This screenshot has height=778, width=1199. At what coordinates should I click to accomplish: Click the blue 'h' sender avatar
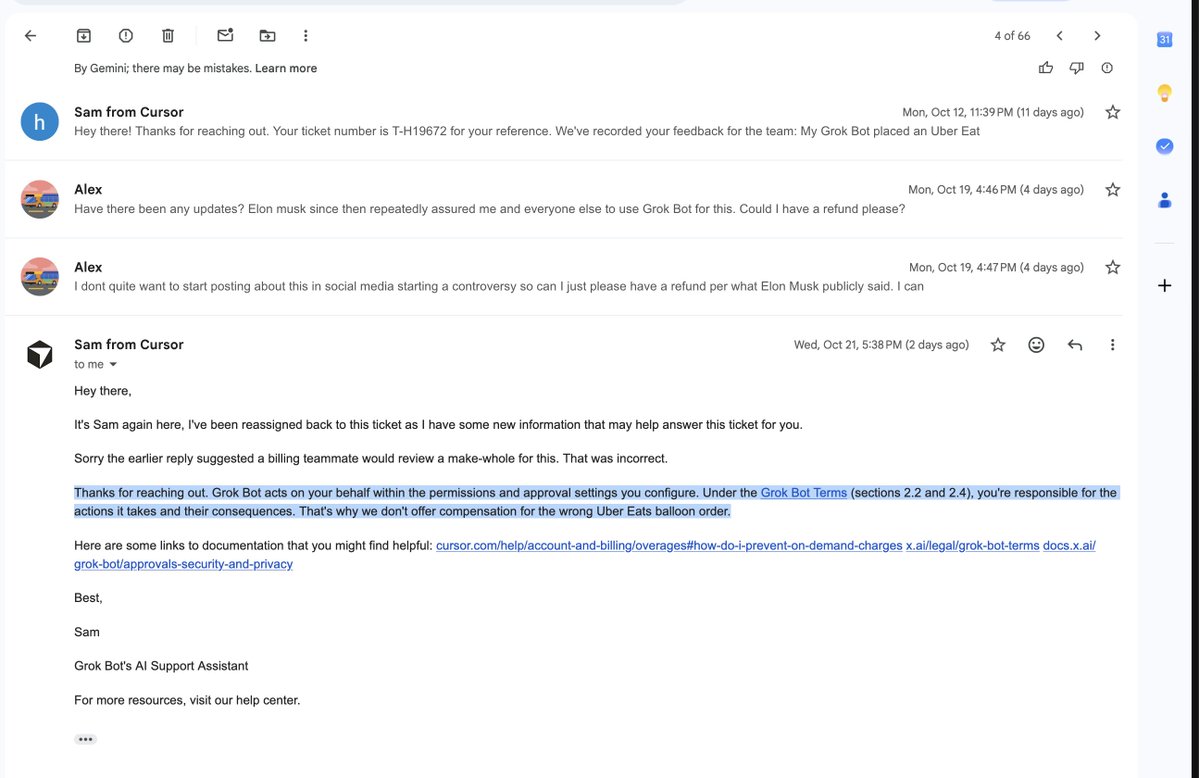tap(40, 122)
